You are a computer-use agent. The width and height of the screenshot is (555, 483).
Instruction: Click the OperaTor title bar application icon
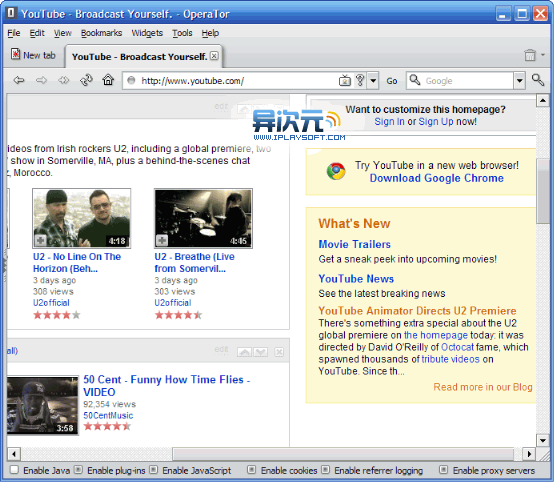[x=11, y=13]
